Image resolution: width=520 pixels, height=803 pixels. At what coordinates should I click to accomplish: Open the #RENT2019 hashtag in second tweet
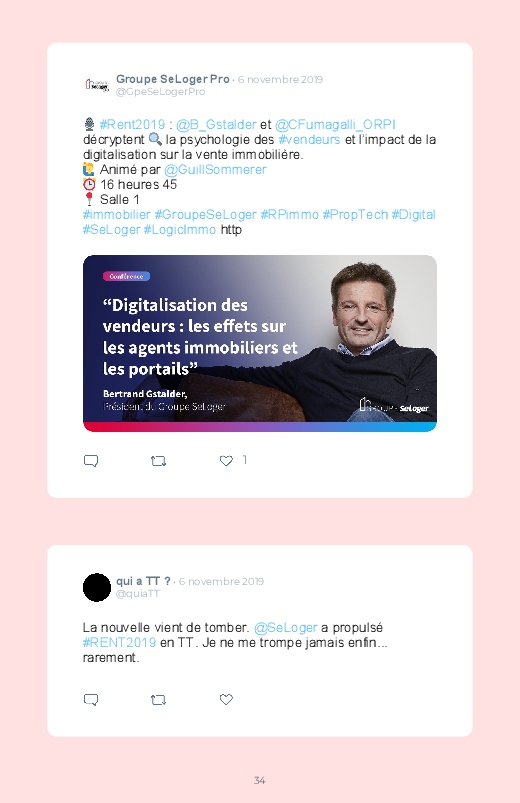tap(119, 642)
